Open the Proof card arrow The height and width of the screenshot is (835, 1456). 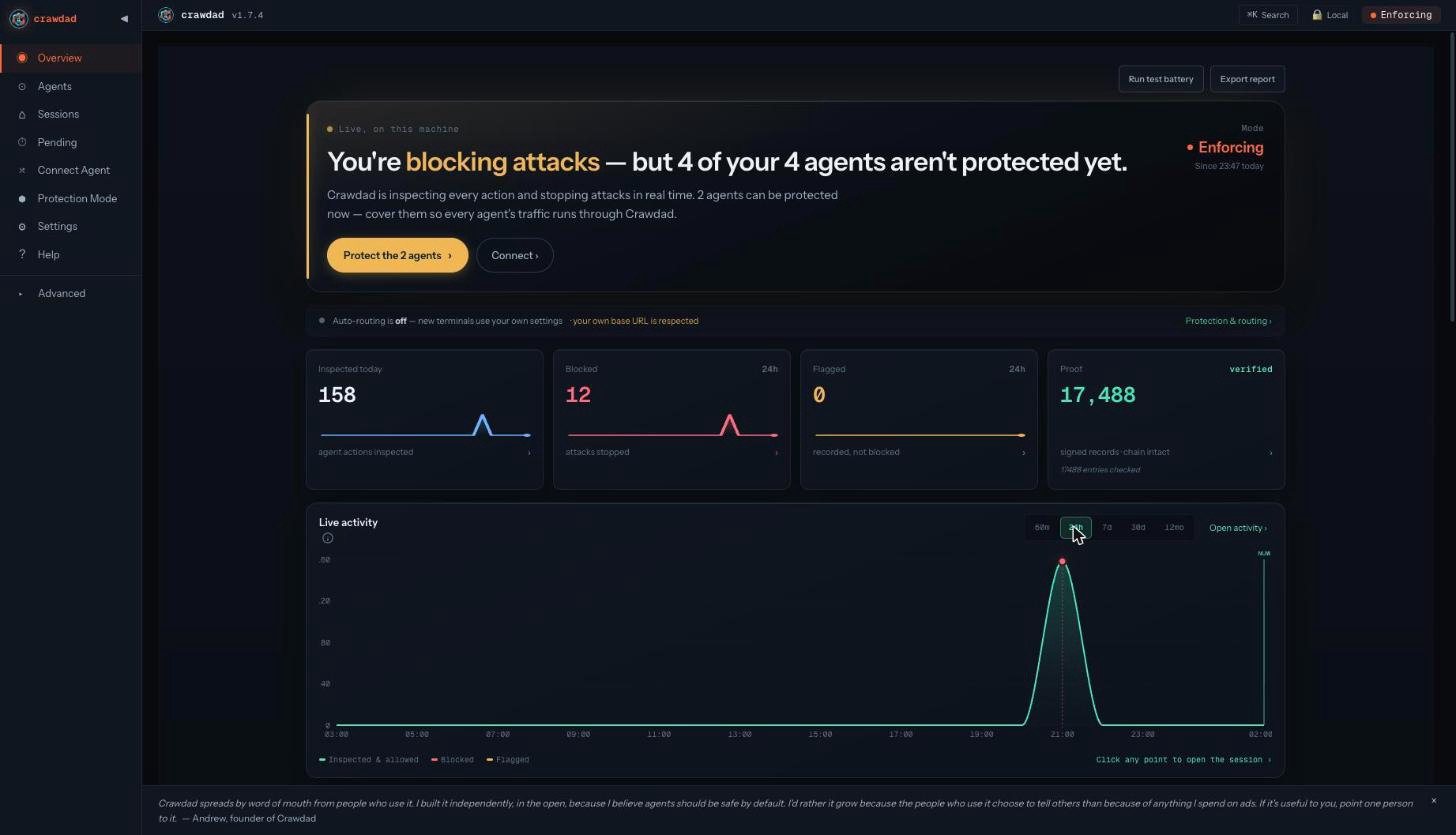pos(1271,453)
